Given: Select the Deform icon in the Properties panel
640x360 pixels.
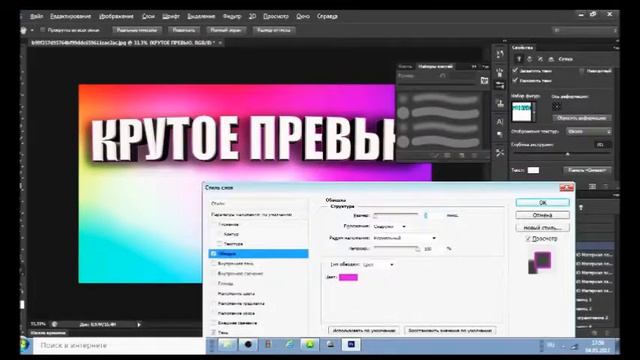Looking at the screenshot, I should coord(530,59).
